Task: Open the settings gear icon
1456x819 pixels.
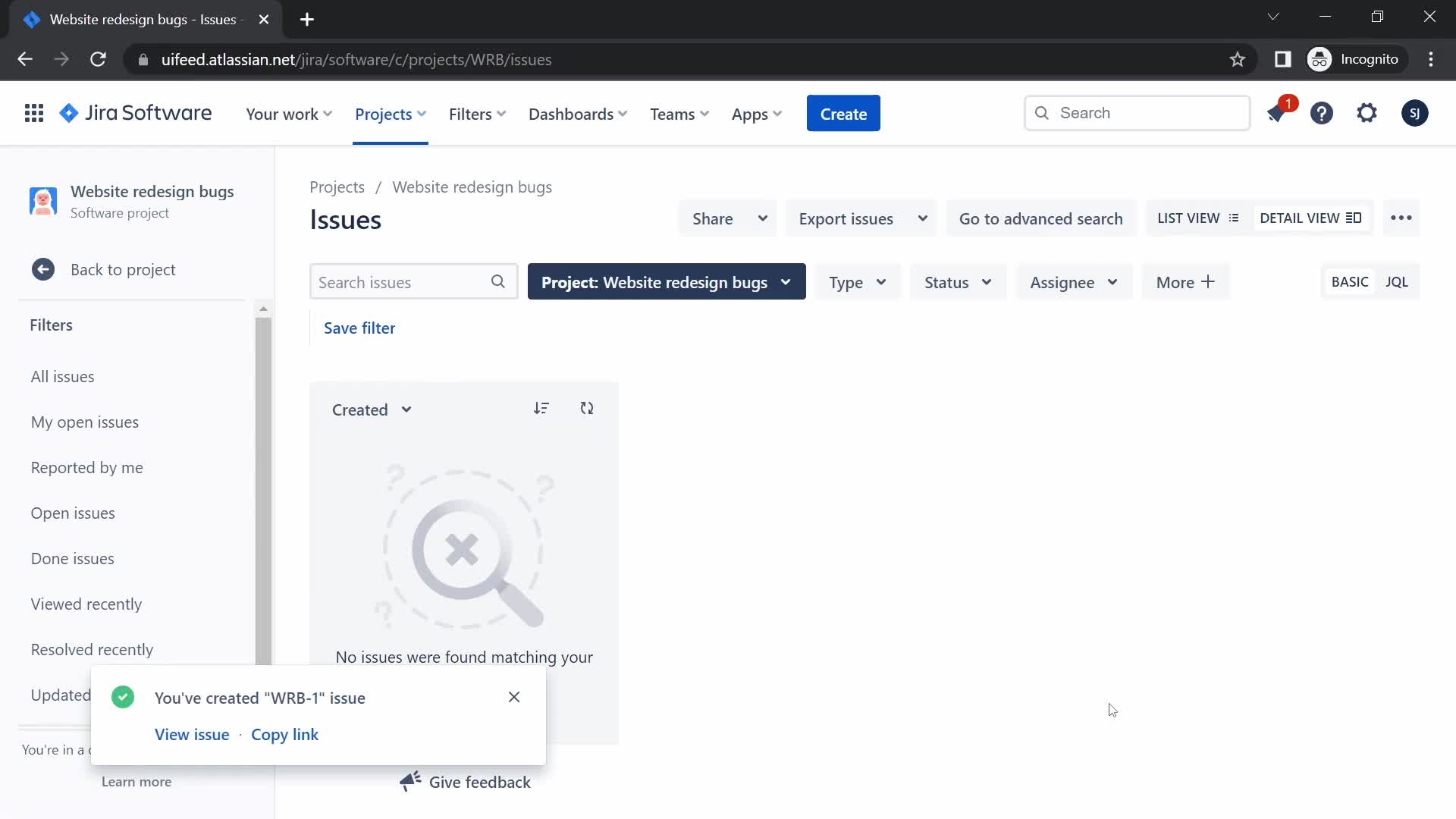Action: 1366,113
